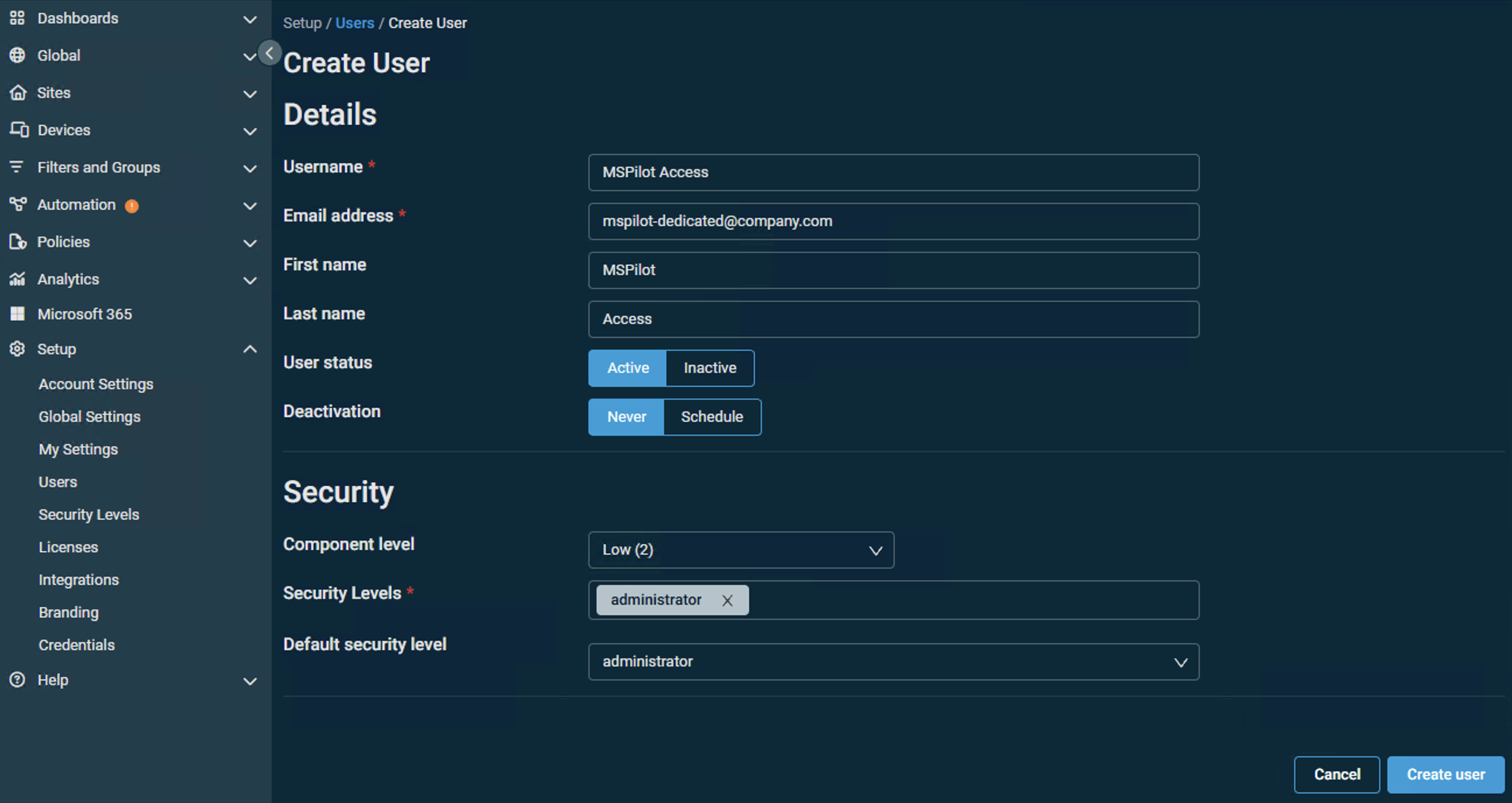The width and height of the screenshot is (1512, 803).
Task: Open Global Settings in Setup
Action: [x=89, y=417]
